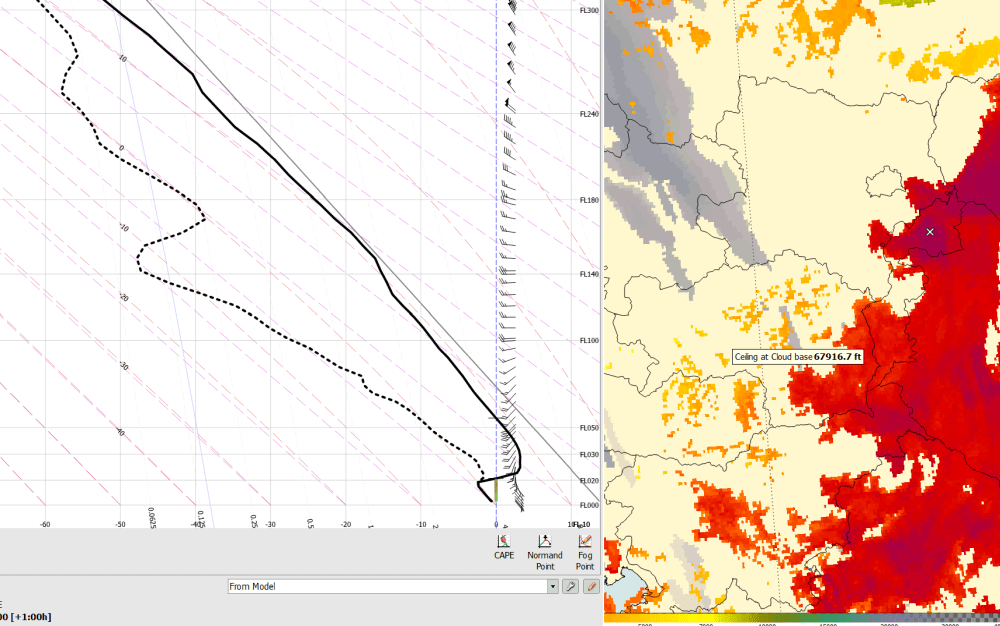This screenshot has width=1000, height=626.
Task: Expand the From Model dropdown
Action: (552, 587)
